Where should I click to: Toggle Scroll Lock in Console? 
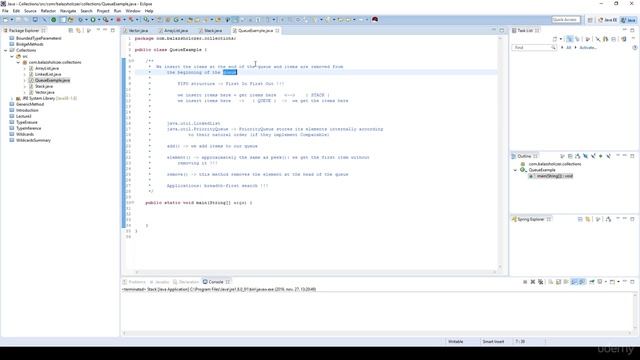pyautogui.click(x=558, y=282)
